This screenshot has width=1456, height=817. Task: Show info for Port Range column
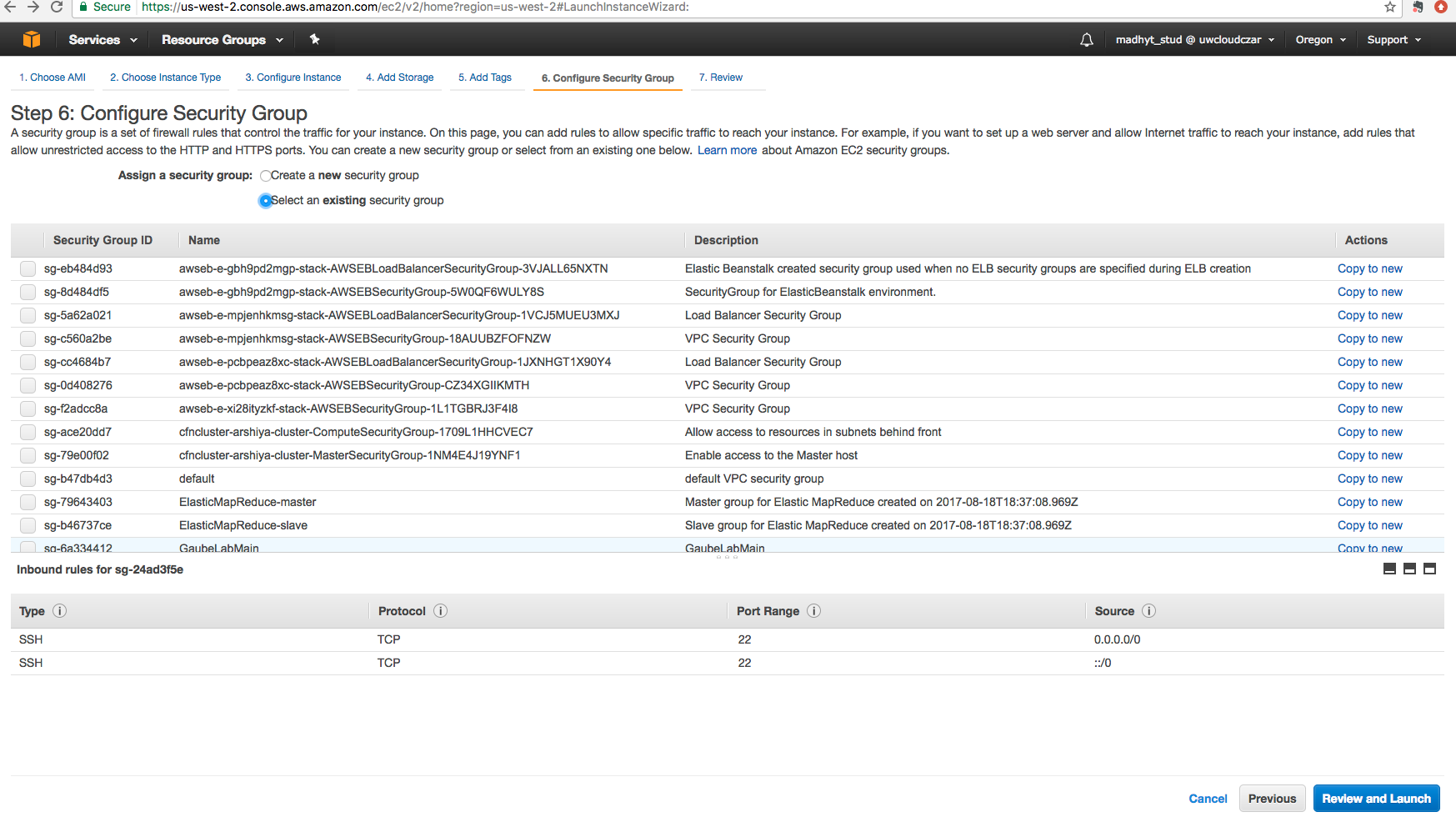click(x=814, y=611)
